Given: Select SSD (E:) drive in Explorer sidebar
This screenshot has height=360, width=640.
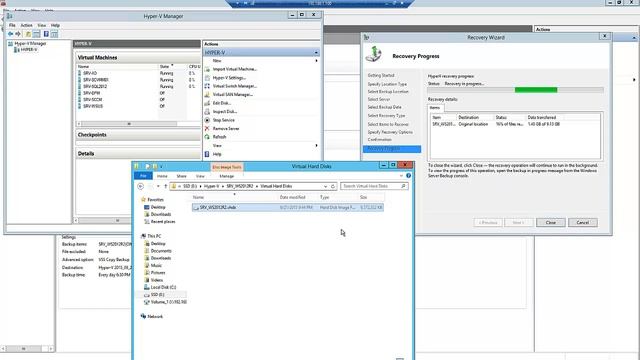Looking at the screenshot, I should 157,294.
